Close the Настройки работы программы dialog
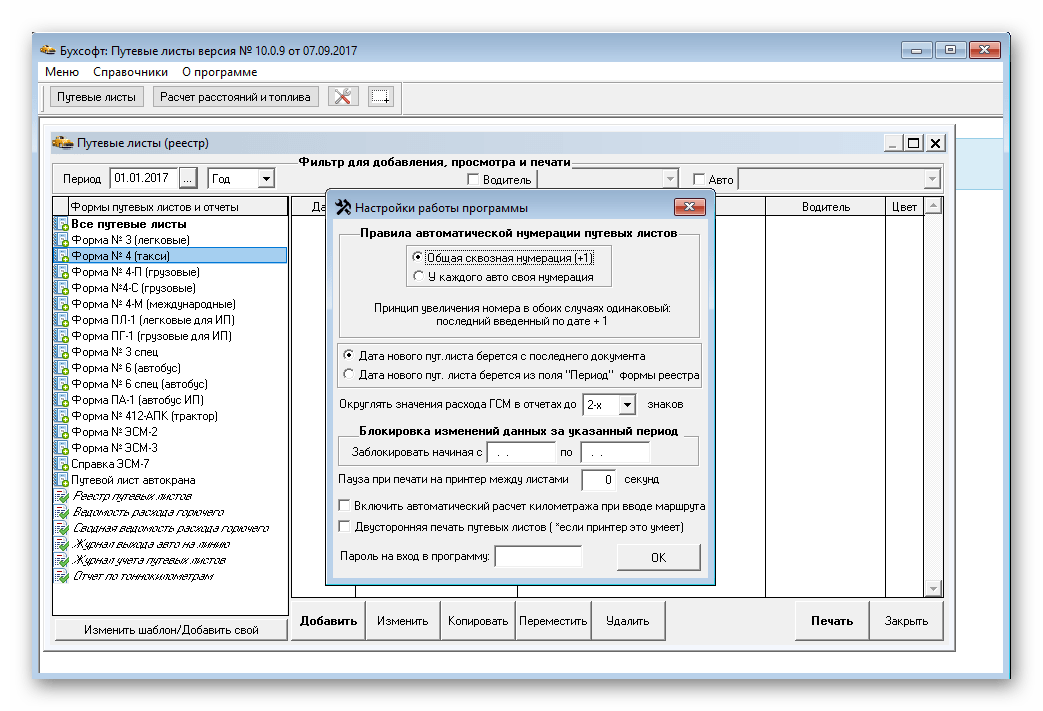Image resolution: width=1043 pixels, height=711 pixels. click(x=690, y=207)
